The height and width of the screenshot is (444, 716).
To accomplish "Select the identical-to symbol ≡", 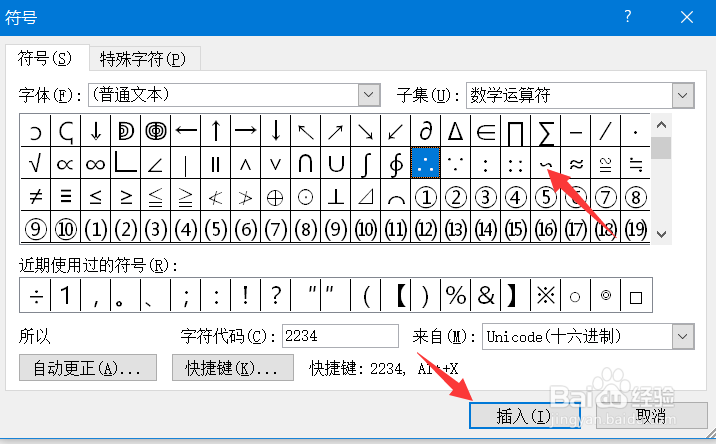I will [65, 196].
